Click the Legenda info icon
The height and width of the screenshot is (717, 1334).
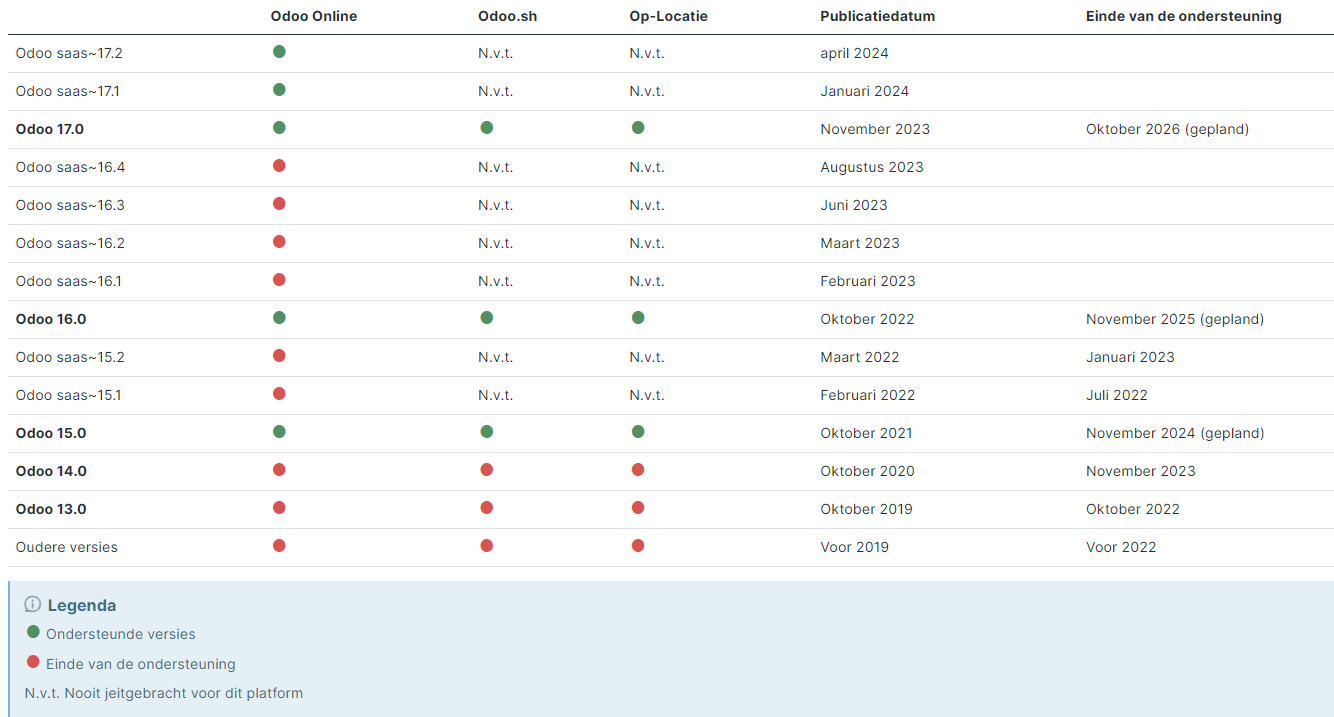[x=32, y=604]
